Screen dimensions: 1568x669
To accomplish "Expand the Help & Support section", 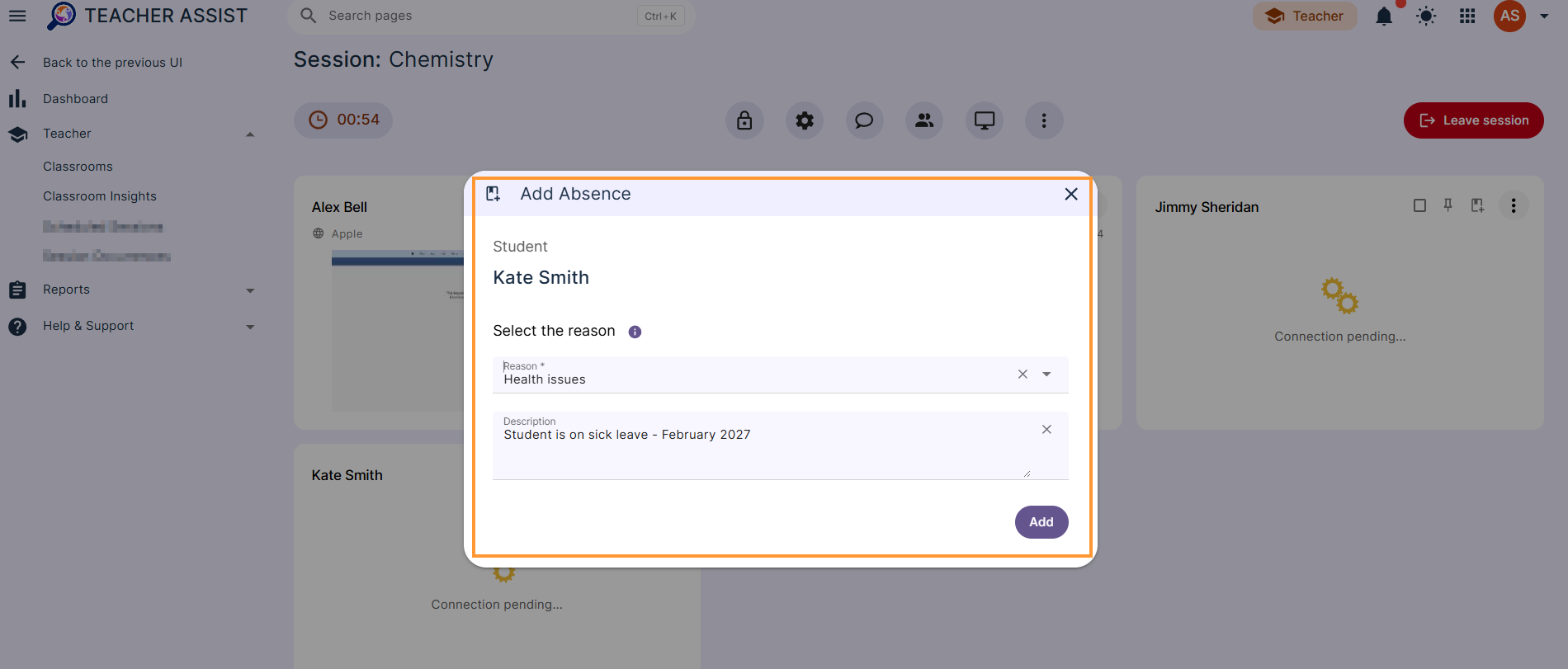I will pos(250,327).
